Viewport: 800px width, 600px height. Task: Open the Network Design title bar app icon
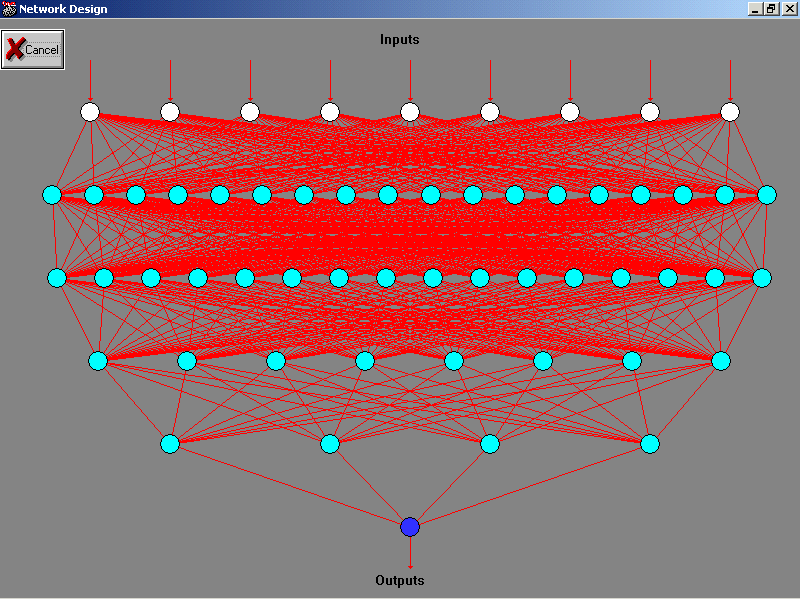pyautogui.click(x=9, y=9)
